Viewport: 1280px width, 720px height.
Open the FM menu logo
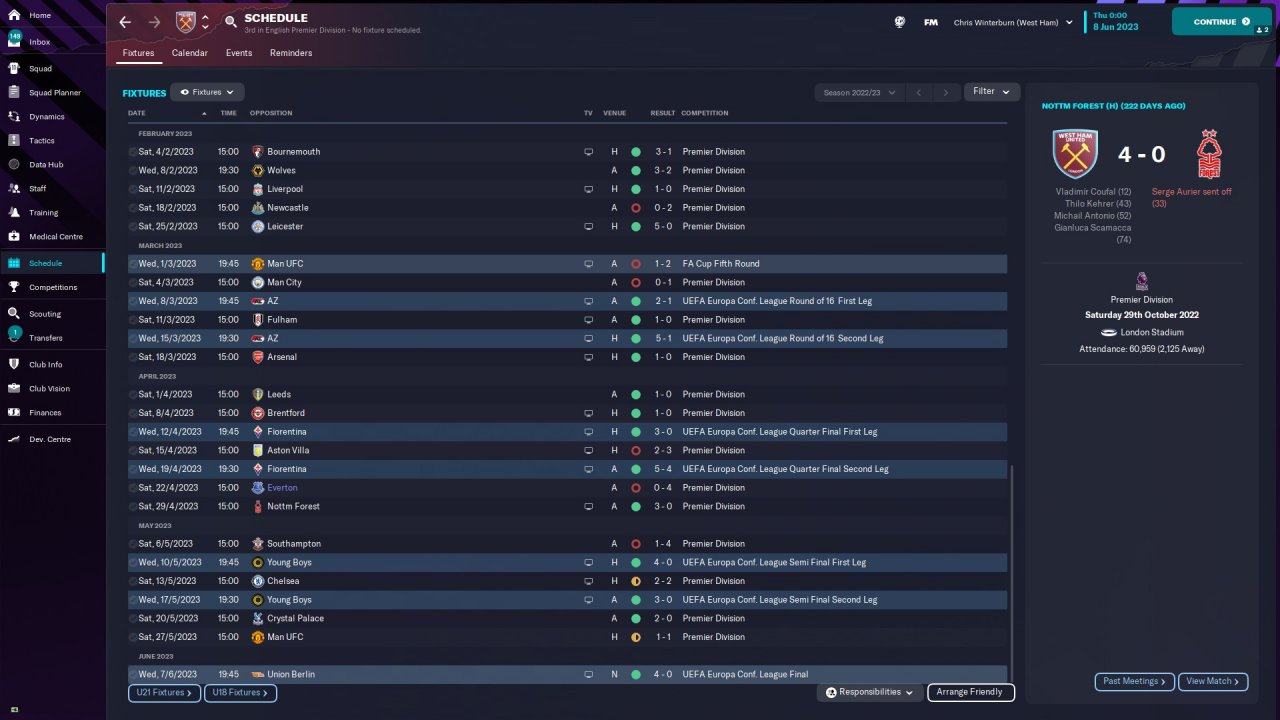pyautogui.click(x=931, y=22)
